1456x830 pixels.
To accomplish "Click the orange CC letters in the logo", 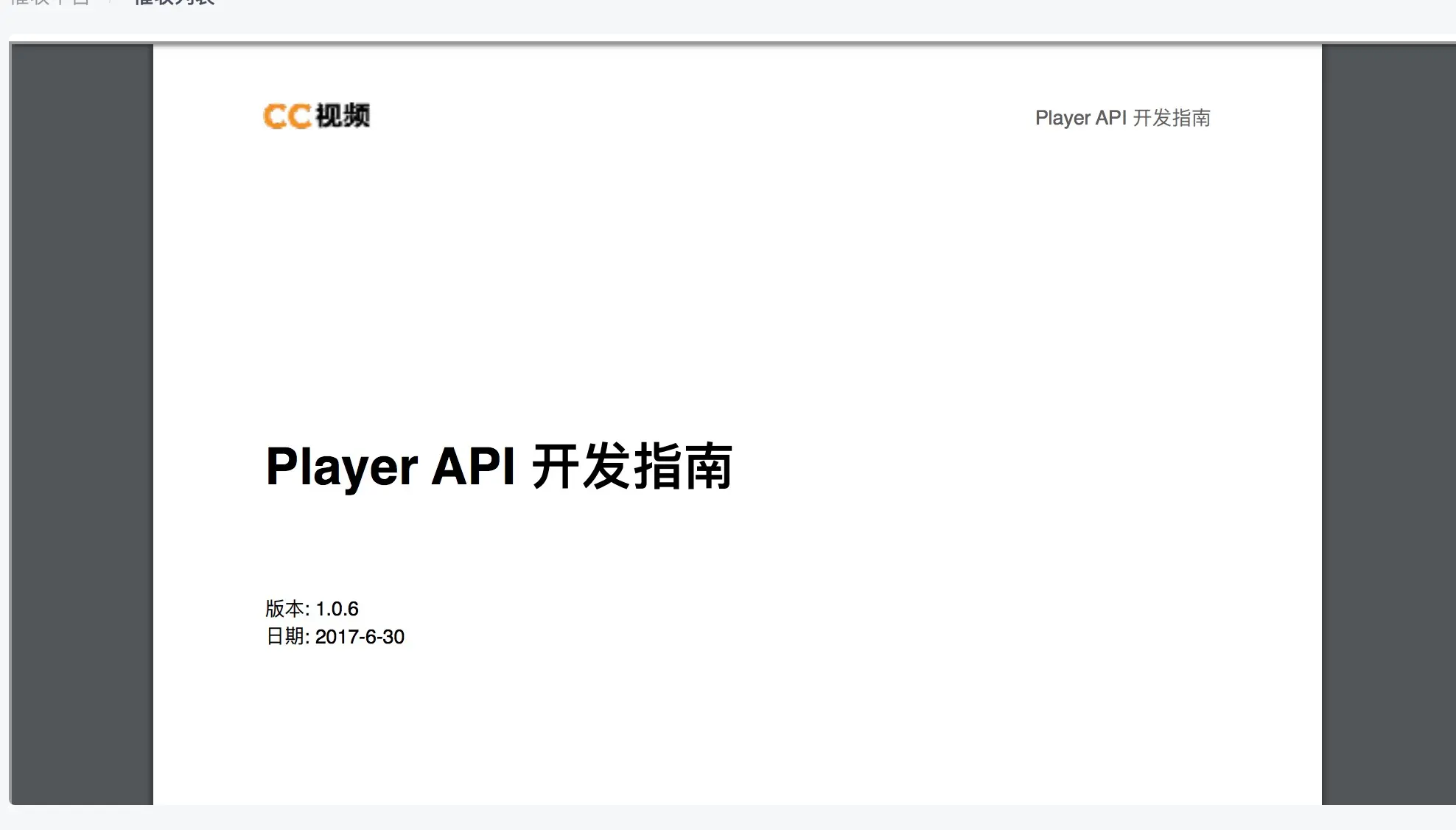I will [x=287, y=116].
